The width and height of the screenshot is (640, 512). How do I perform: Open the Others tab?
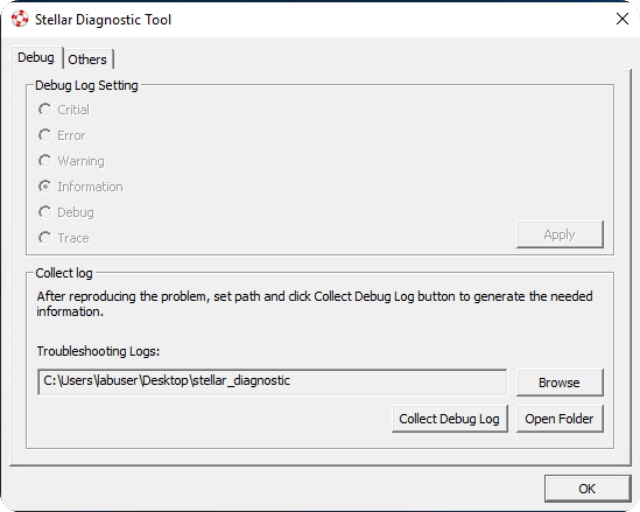pos(87,60)
